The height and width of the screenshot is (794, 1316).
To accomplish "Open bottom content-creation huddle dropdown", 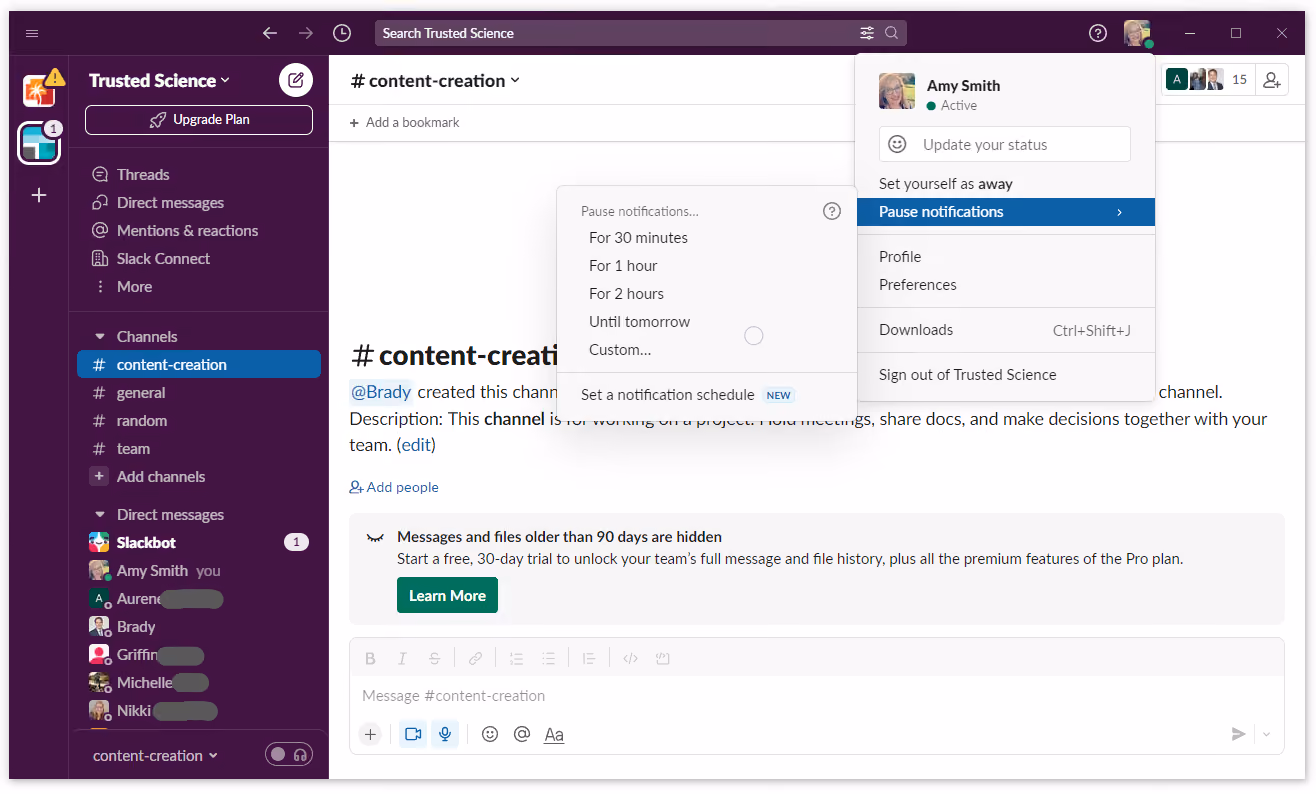I will coord(156,755).
